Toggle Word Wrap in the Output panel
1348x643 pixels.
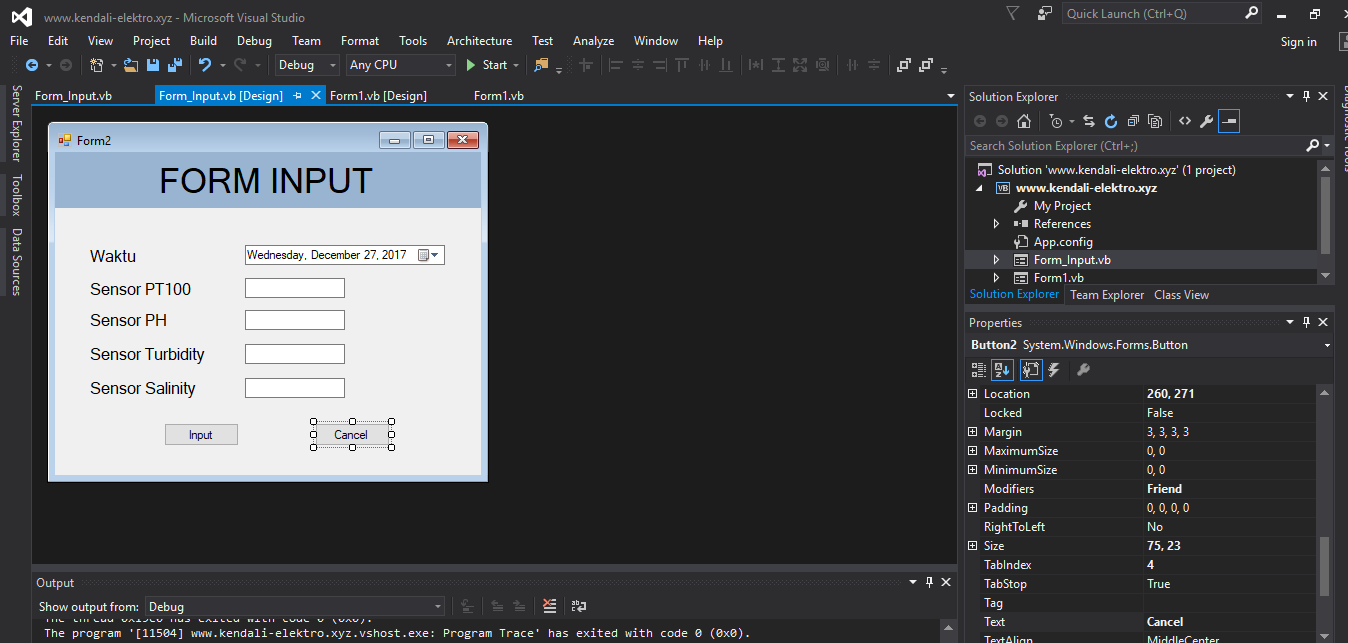pos(578,606)
